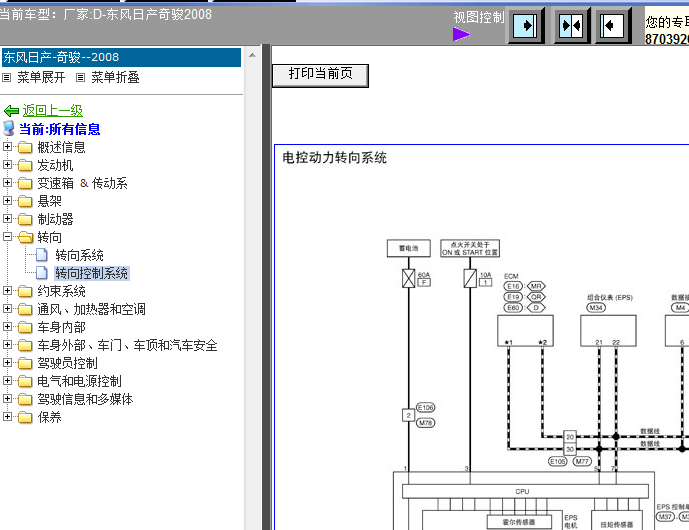This screenshot has width=689, height=530.
Task: Select the 车身内部 folder icon
Action: 25,327
